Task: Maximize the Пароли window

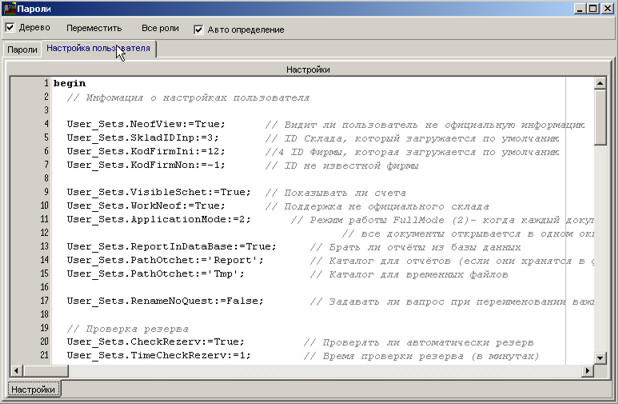Action: [591, 8]
